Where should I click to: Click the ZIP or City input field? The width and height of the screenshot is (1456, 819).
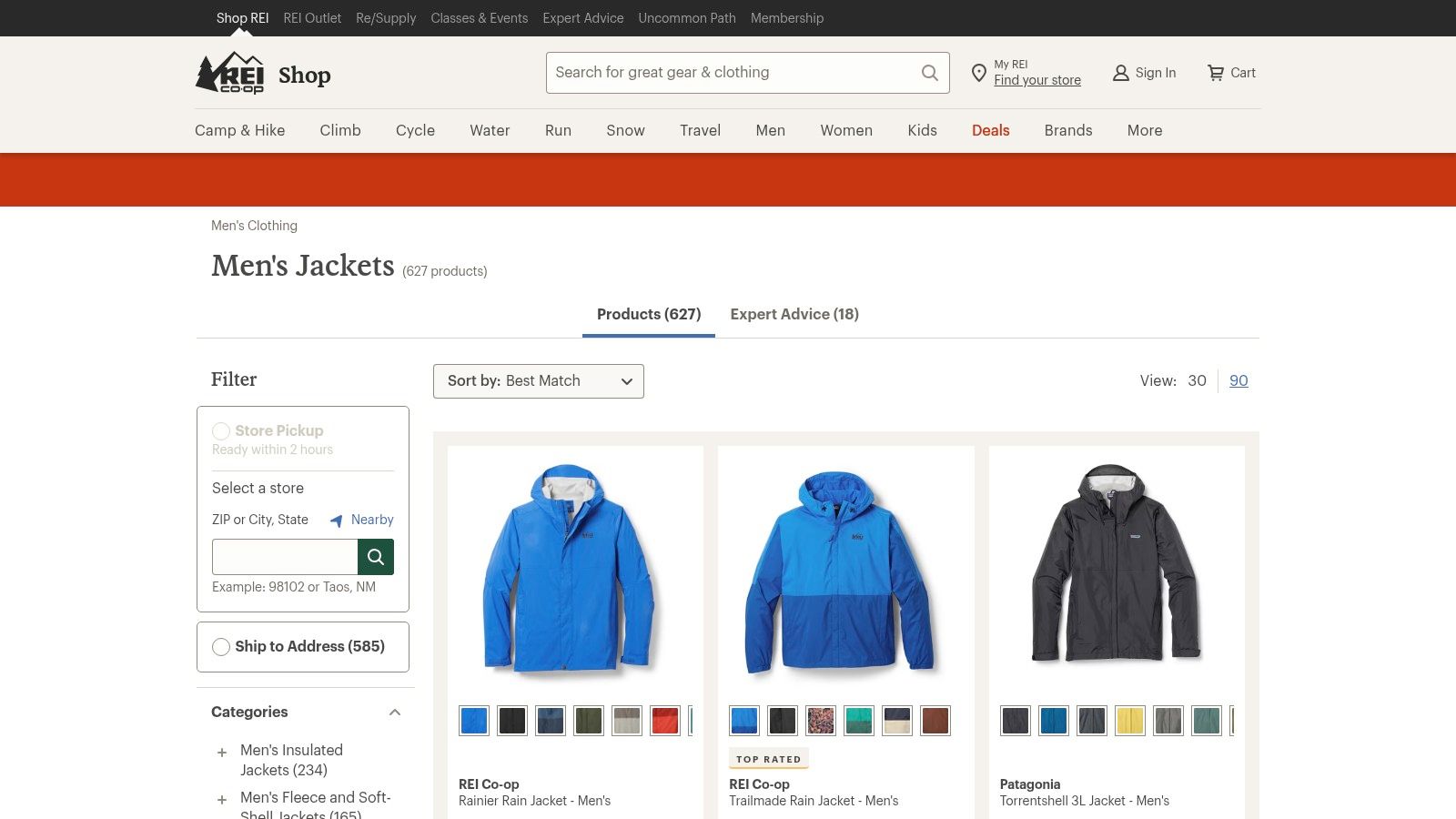pos(285,557)
